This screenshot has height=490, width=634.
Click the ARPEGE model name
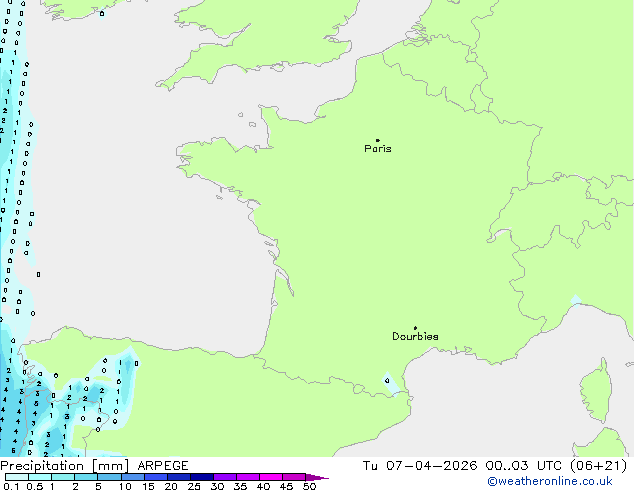coord(163,466)
